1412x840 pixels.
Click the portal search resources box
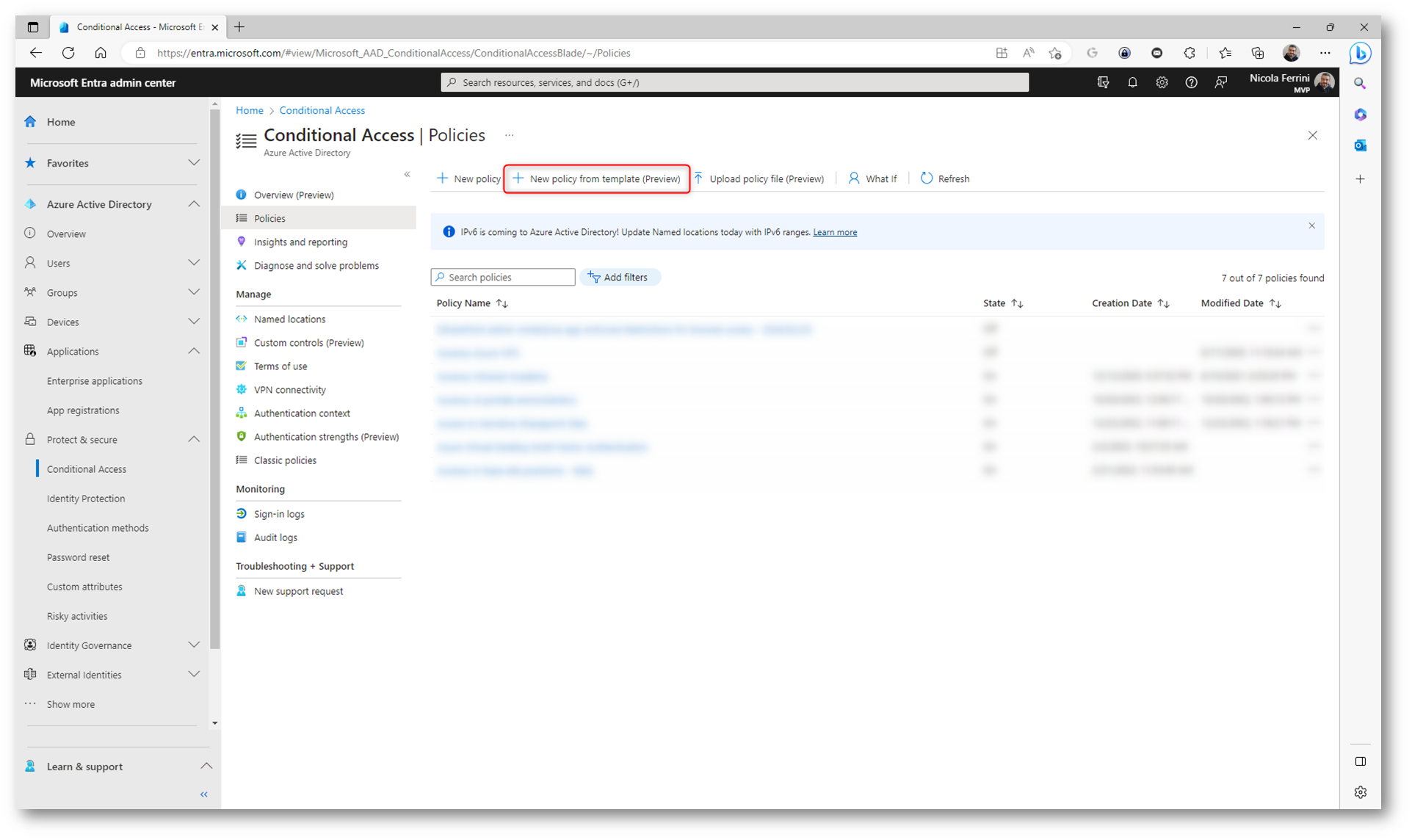734,82
